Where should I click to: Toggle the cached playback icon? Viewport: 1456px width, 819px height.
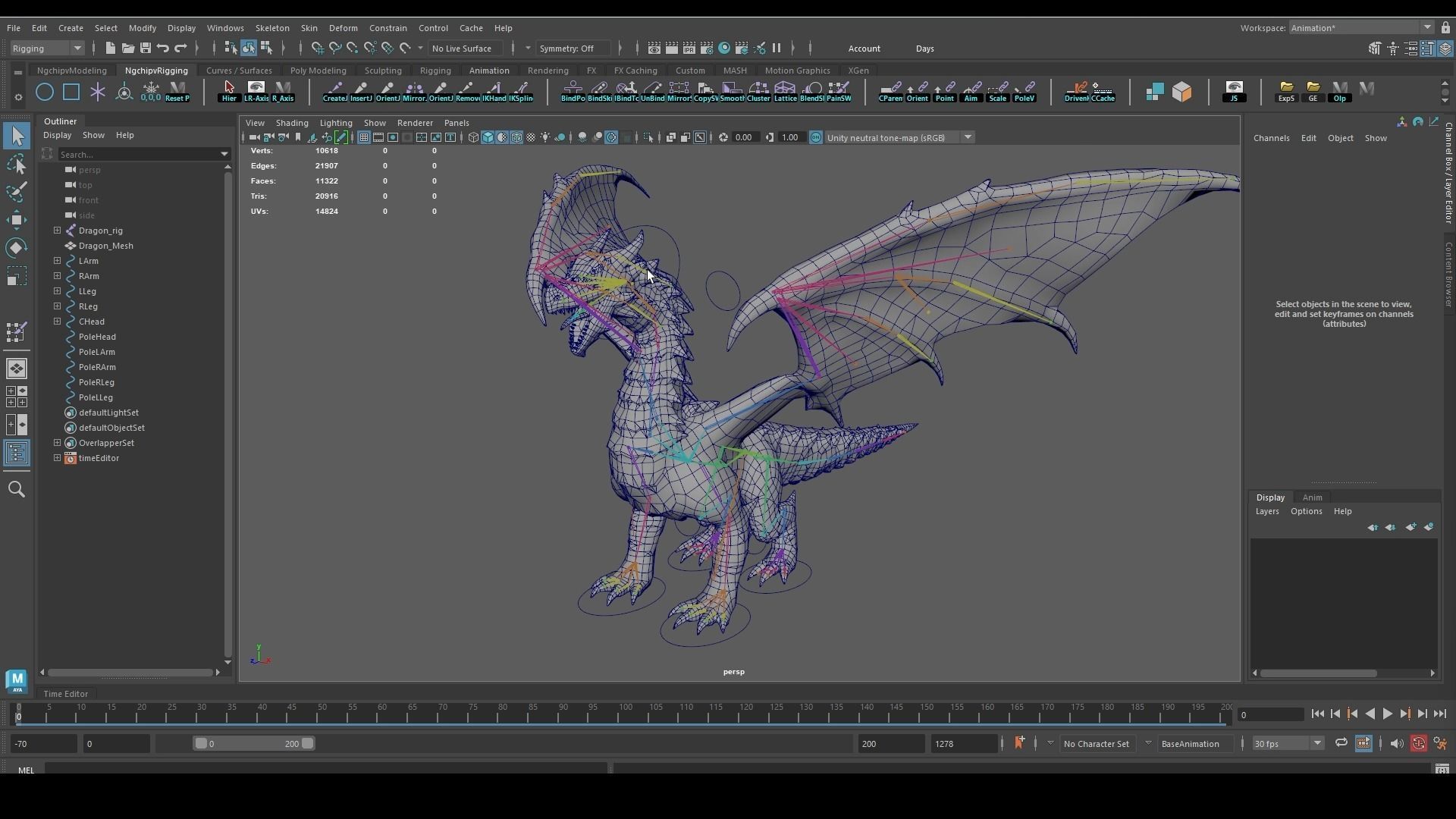1363,743
